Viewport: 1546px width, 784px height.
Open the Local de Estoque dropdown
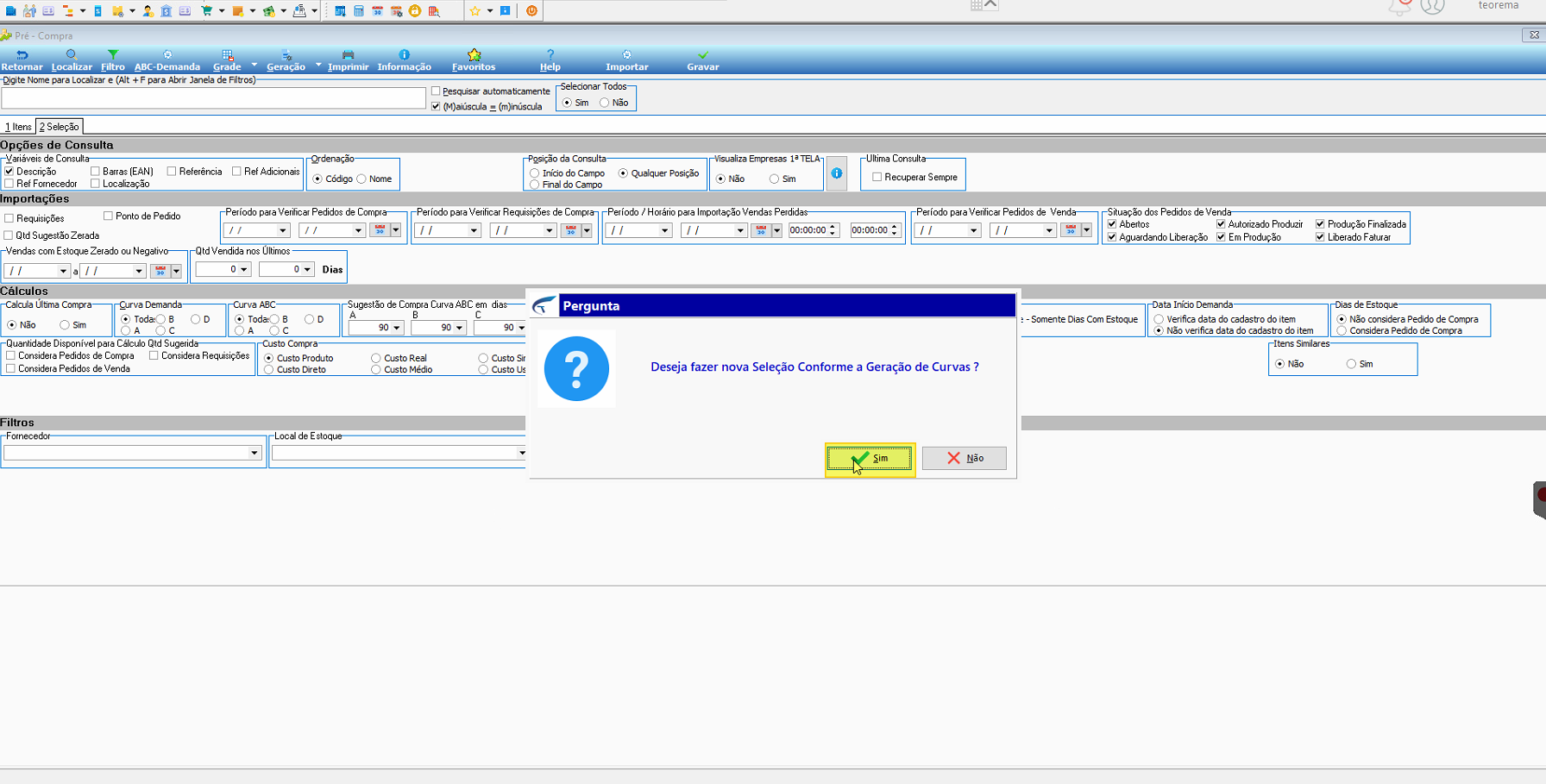521,453
